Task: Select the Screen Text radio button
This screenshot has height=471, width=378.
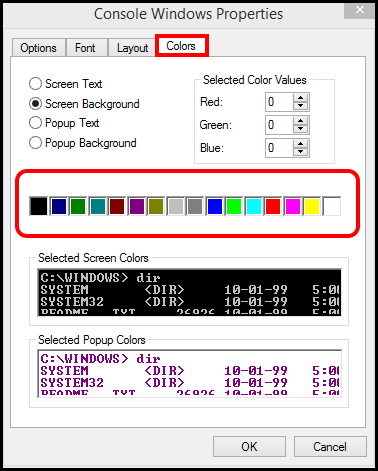Action: coord(65,84)
